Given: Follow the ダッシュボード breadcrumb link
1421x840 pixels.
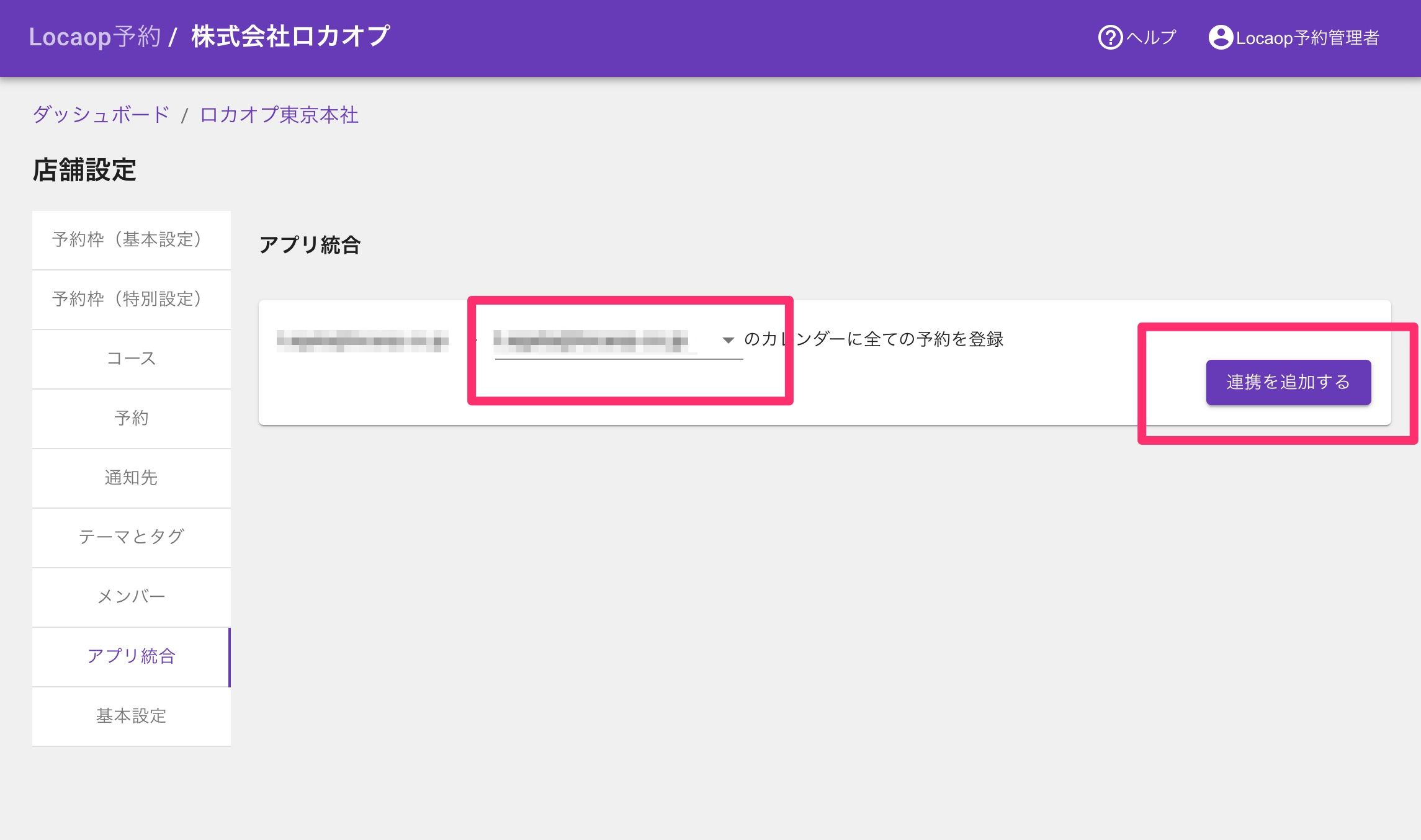Looking at the screenshot, I should tap(101, 115).
